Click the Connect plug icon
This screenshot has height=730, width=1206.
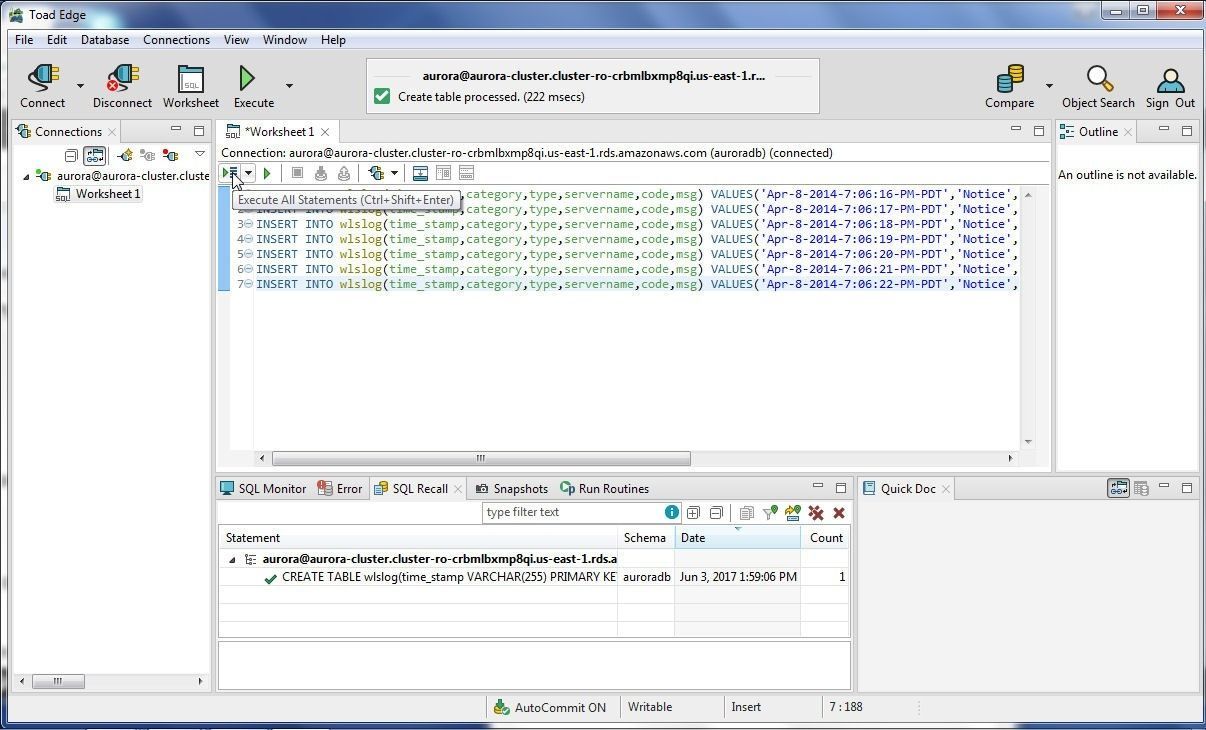point(43,79)
